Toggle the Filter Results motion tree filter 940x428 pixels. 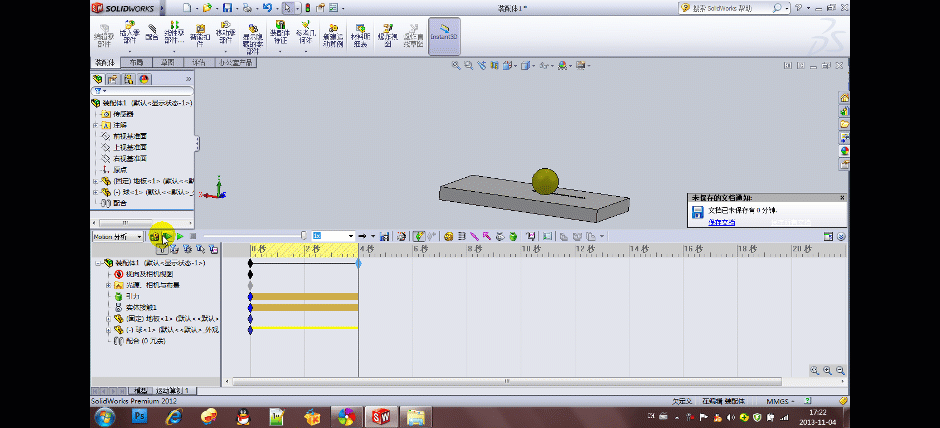pyautogui.click(x=213, y=249)
